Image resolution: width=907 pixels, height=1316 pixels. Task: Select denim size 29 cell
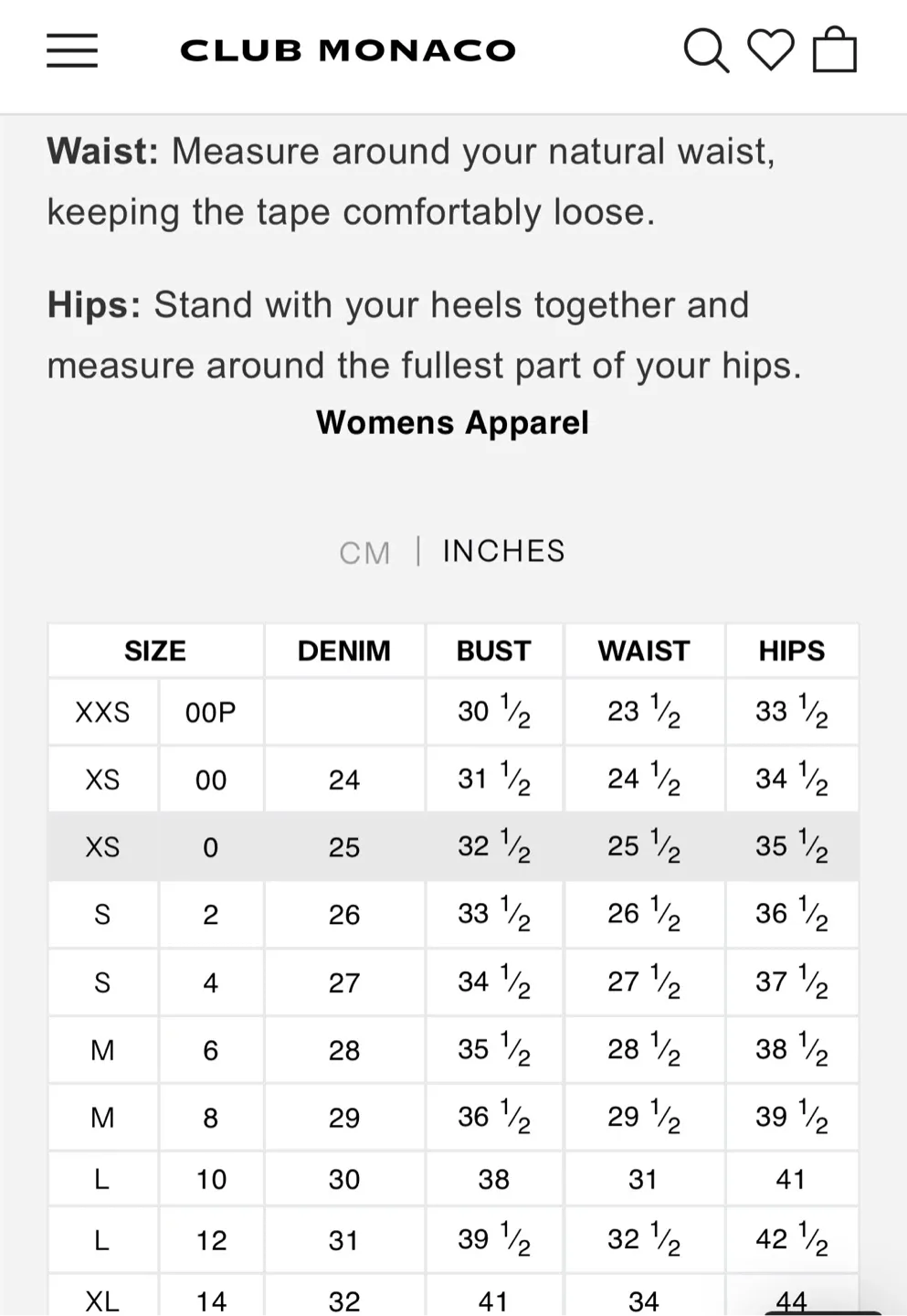344,1117
